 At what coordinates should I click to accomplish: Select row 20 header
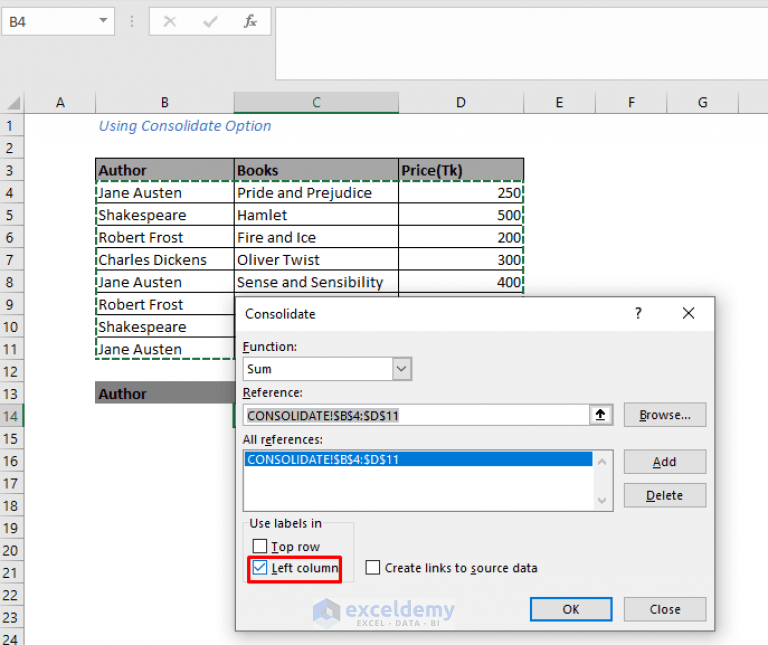tap(11, 550)
